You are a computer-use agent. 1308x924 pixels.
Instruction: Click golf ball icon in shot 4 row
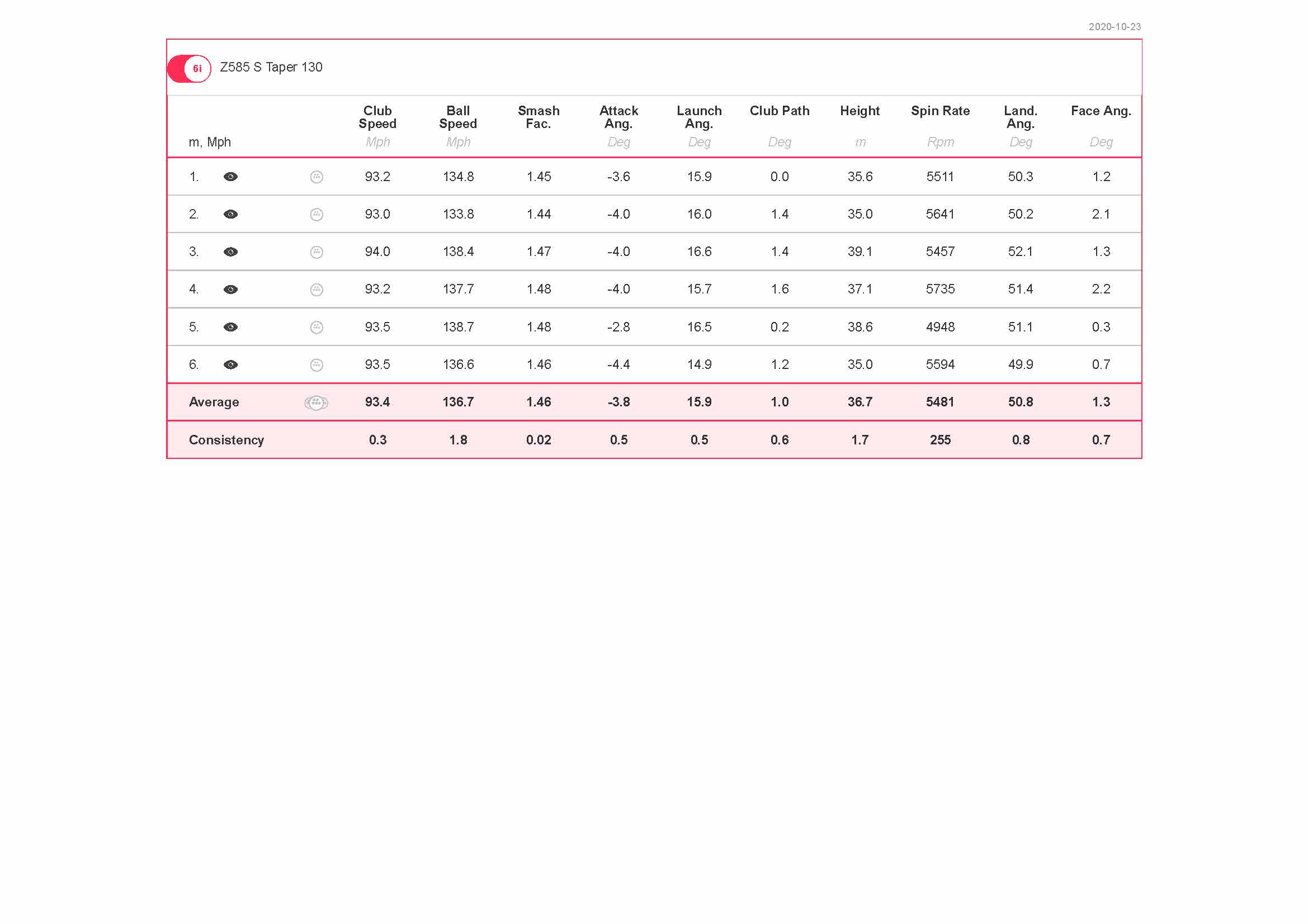(316, 289)
